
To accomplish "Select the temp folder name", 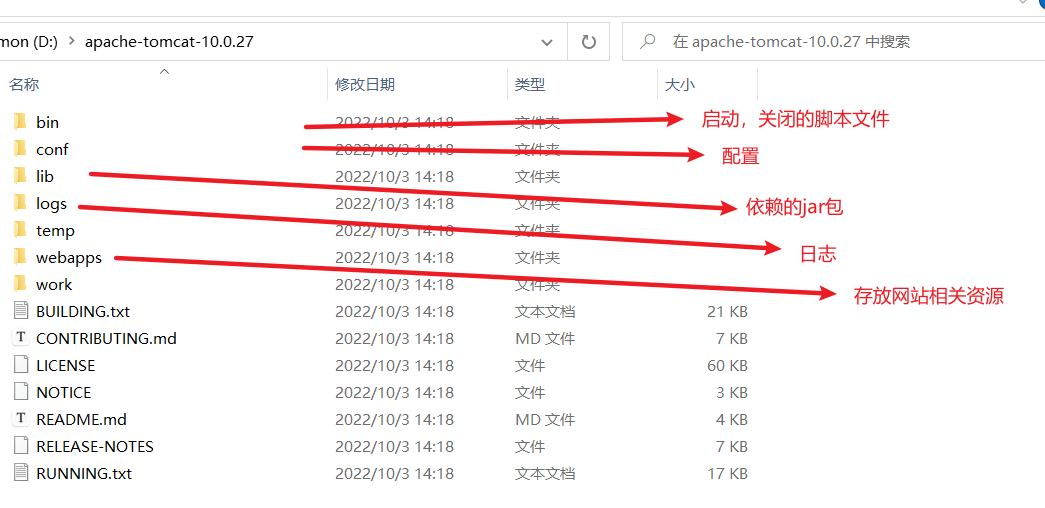I will tap(55, 231).
